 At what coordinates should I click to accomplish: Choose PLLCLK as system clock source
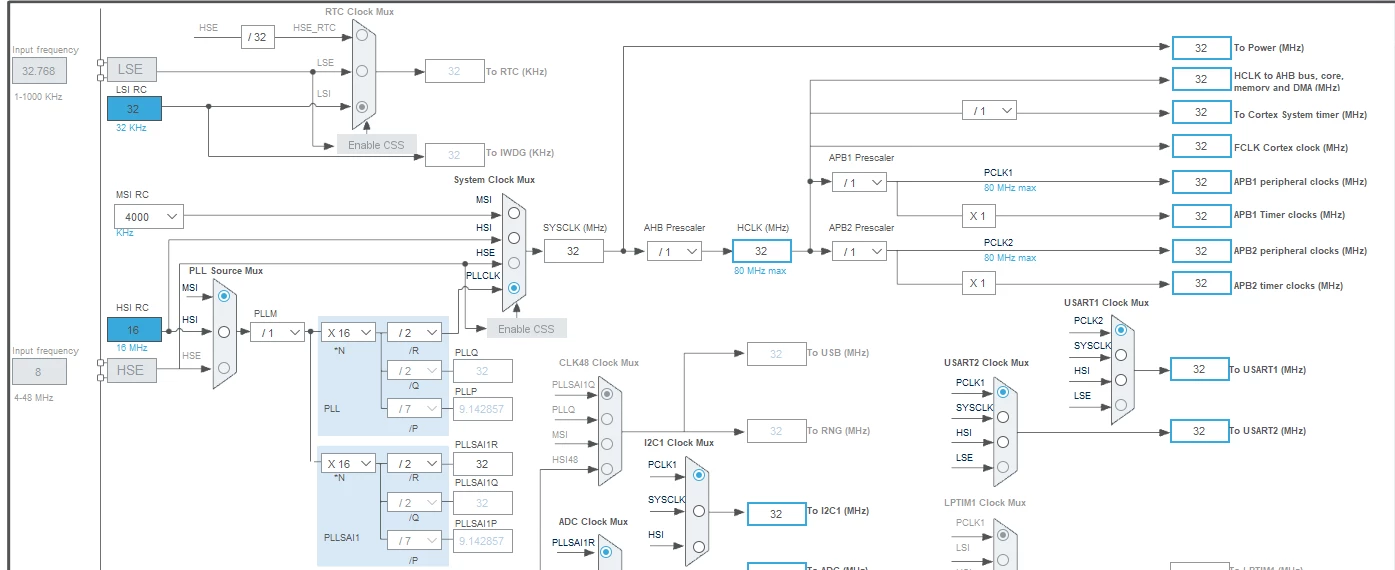(x=514, y=288)
